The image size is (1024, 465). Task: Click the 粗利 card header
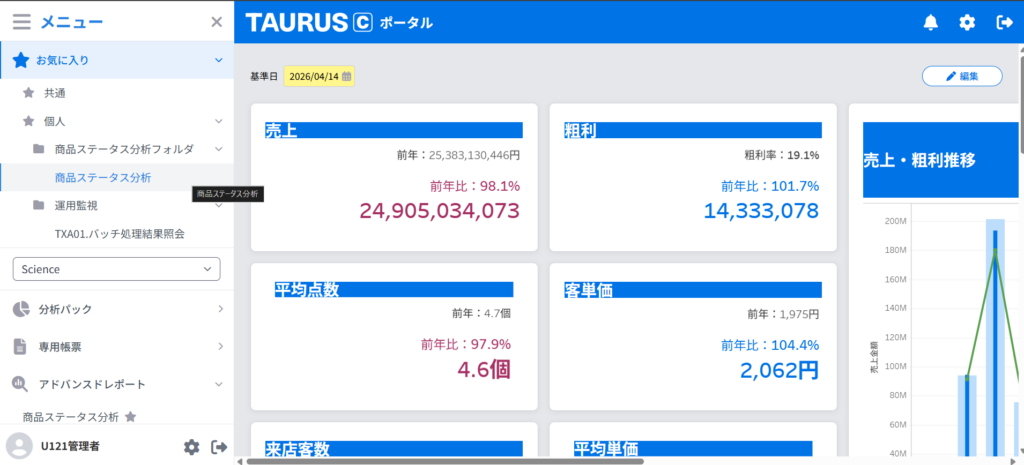[x=693, y=130]
